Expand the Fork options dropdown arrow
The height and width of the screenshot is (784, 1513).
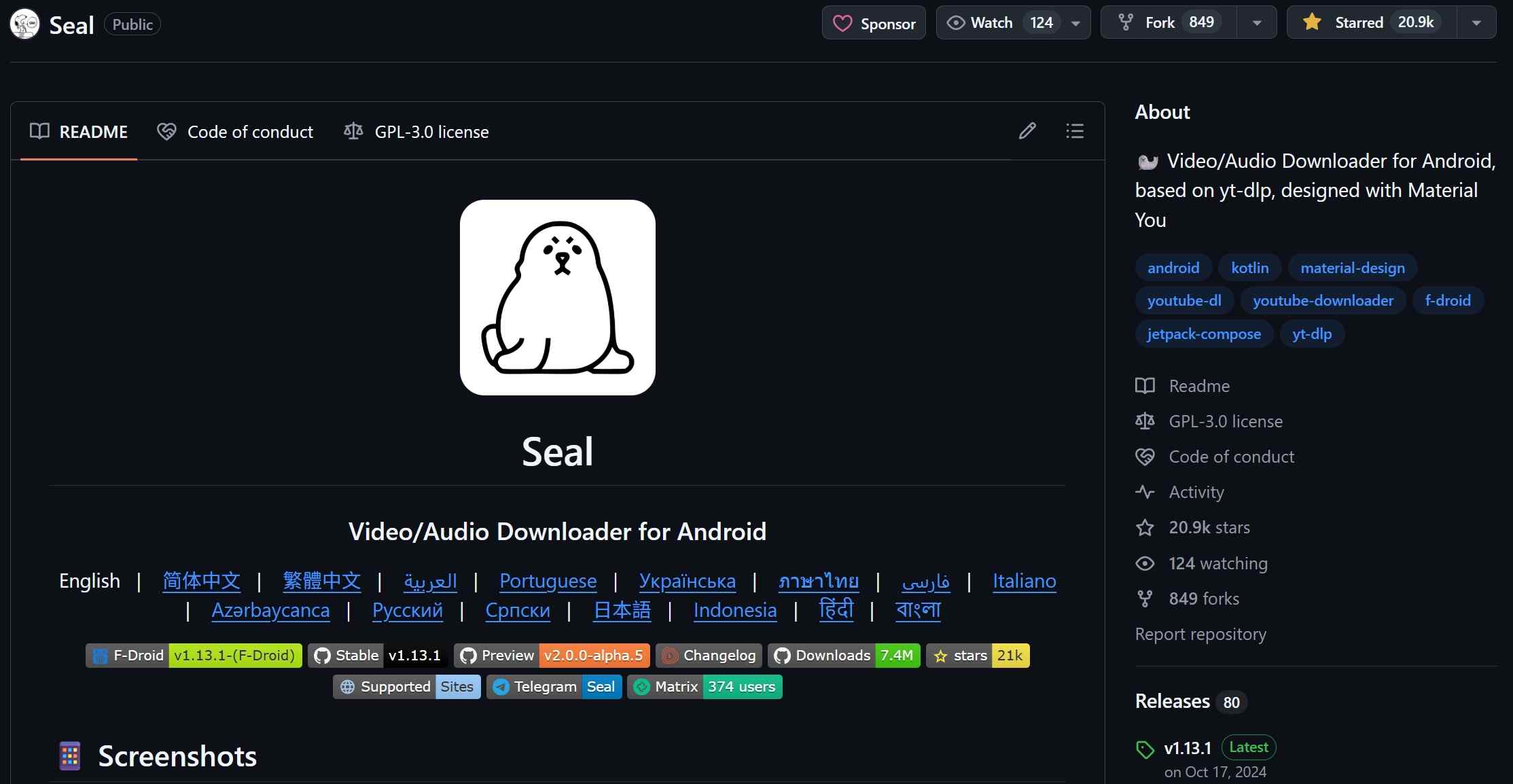click(1257, 23)
